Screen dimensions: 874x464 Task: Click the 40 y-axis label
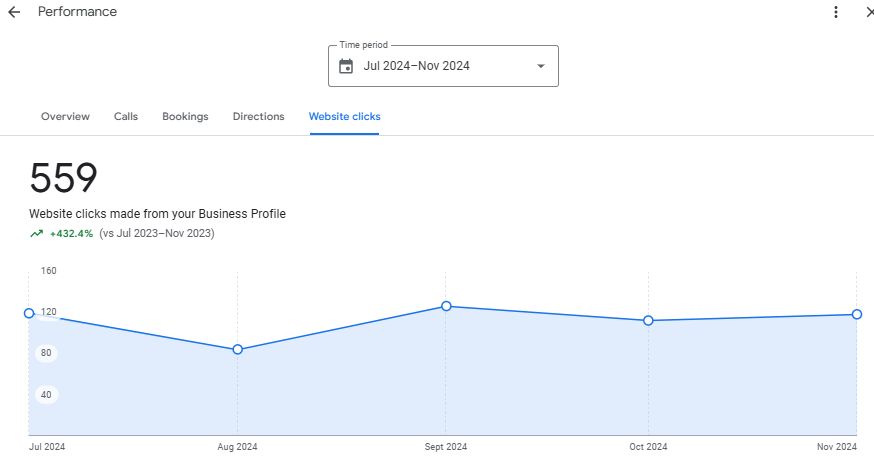pos(46,395)
